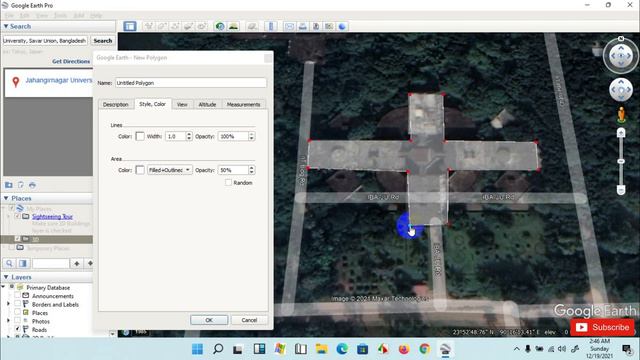The image size is (640, 360).
Task: Click the magnifier search-places icon in Places panel
Action: pyautogui.click(x=9, y=263)
